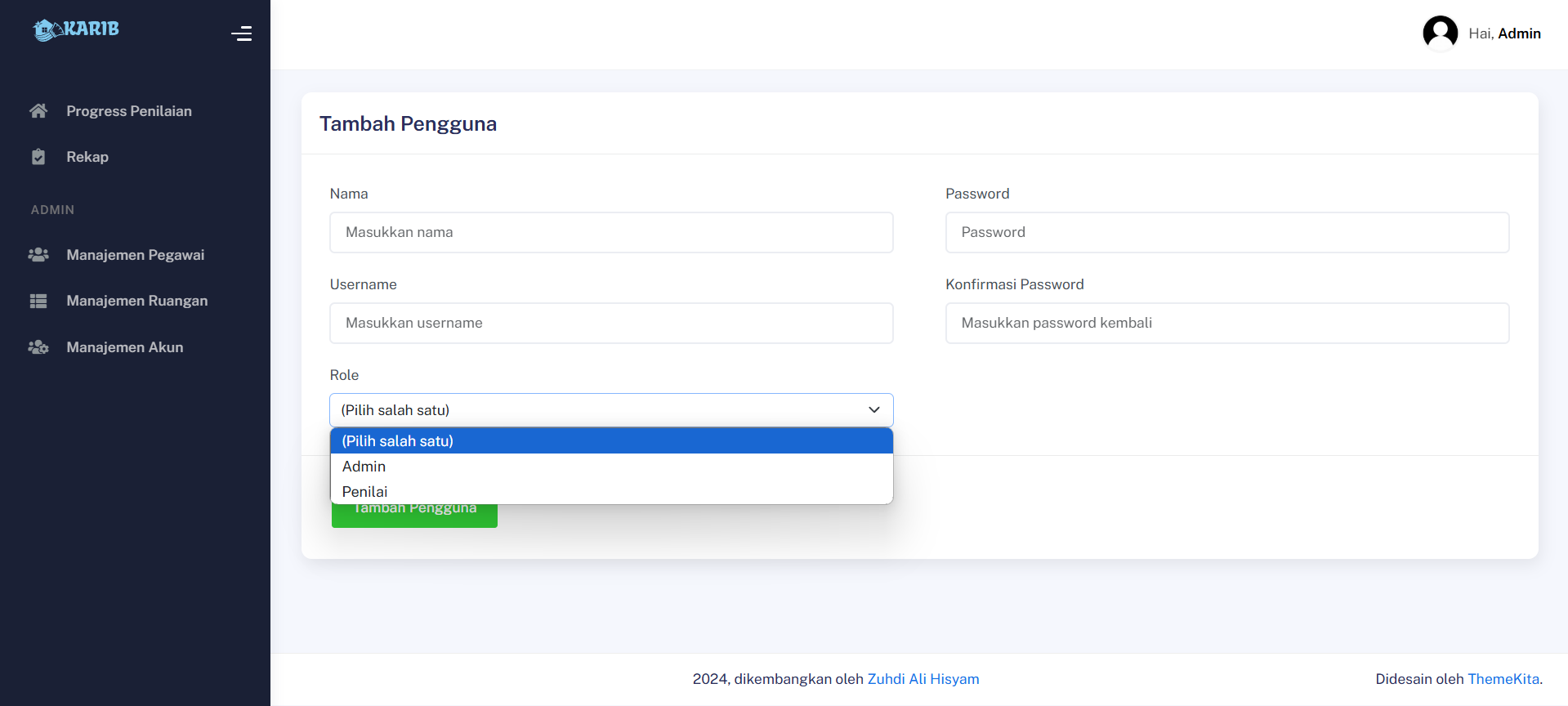
Task: Click the clipboard icon beside Rekap
Action: (38, 157)
